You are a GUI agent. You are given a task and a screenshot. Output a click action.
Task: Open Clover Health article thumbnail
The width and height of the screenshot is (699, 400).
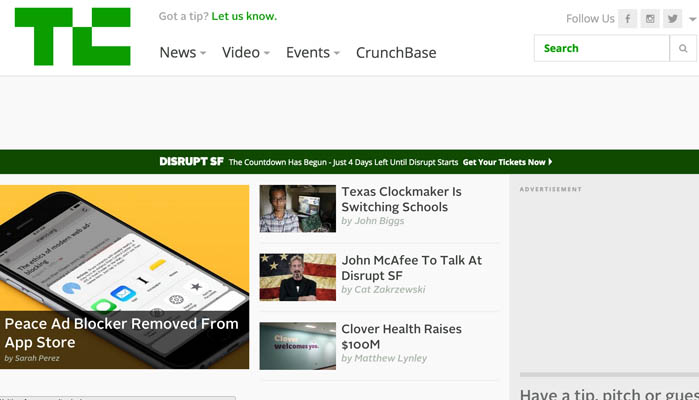pos(298,346)
